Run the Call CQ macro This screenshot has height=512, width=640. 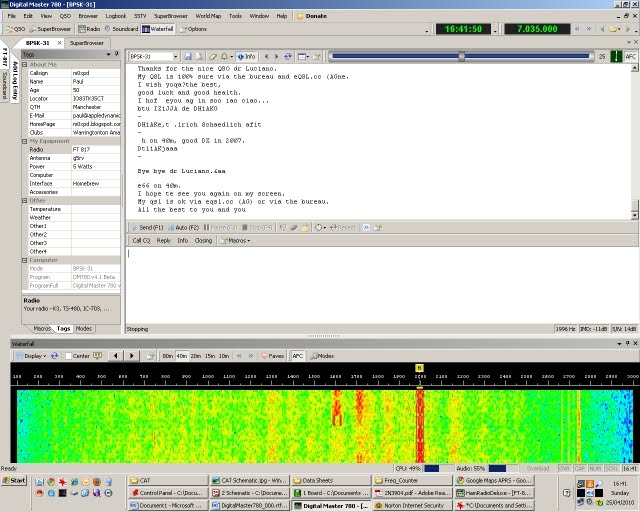[141, 240]
